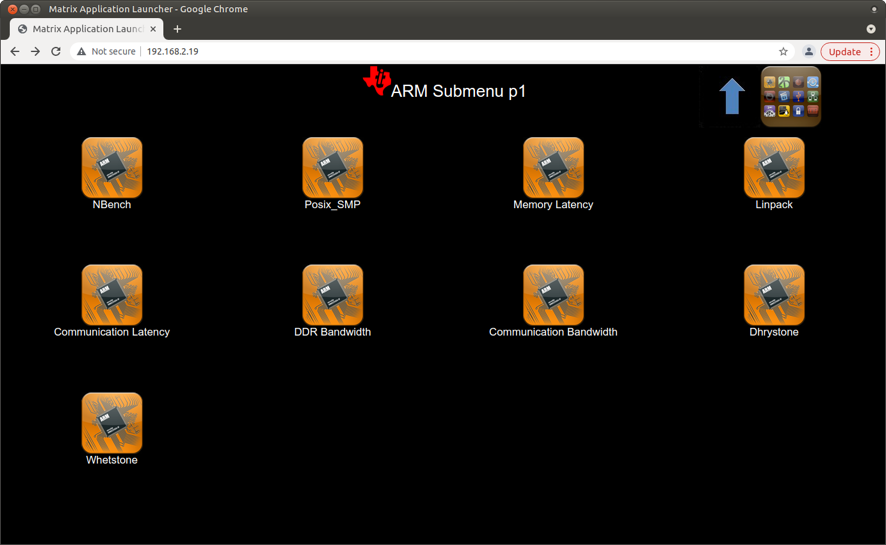Run the Memory Latency benchmark icon

[553, 168]
